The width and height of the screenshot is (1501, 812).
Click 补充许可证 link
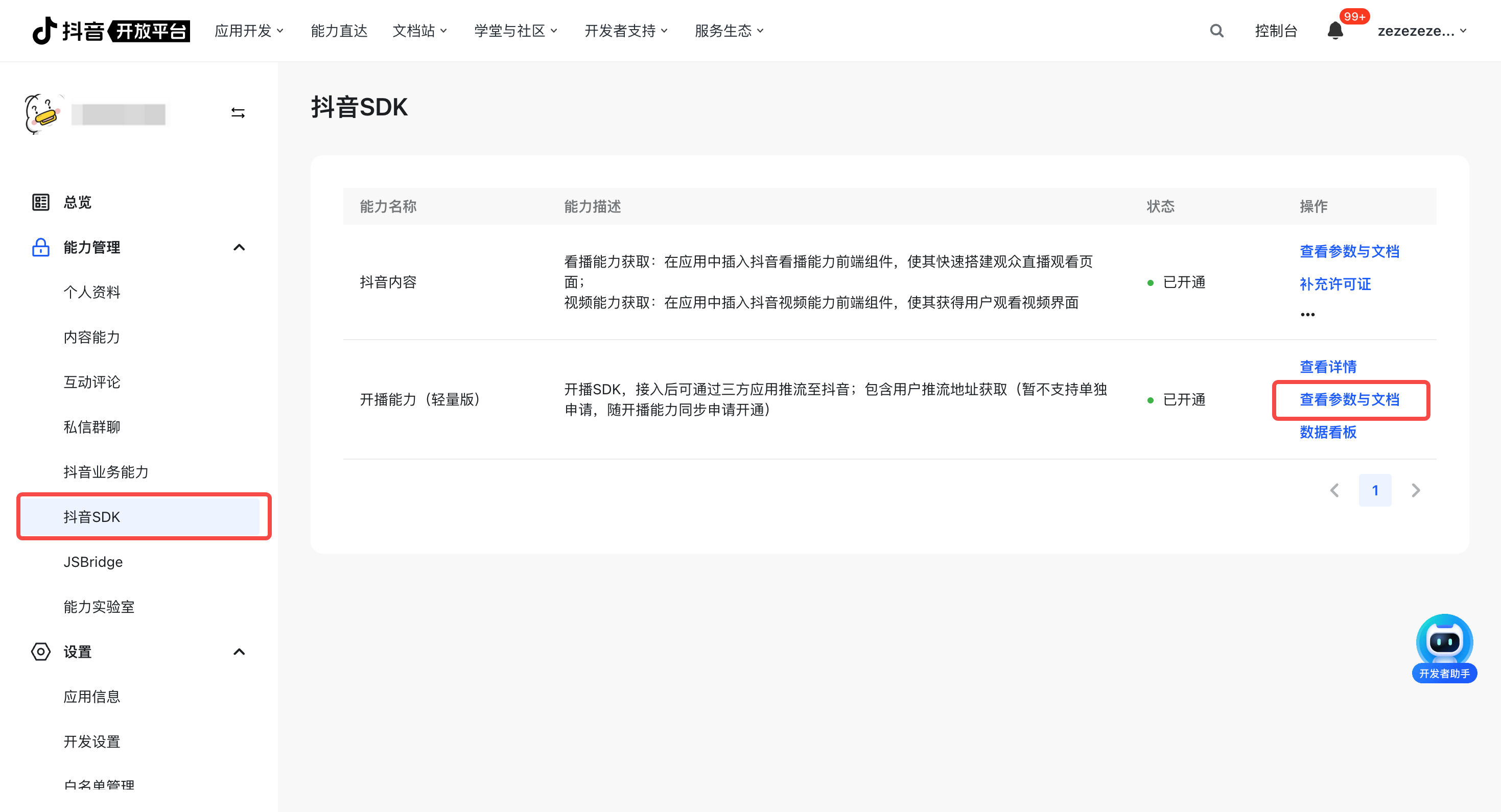click(1335, 284)
